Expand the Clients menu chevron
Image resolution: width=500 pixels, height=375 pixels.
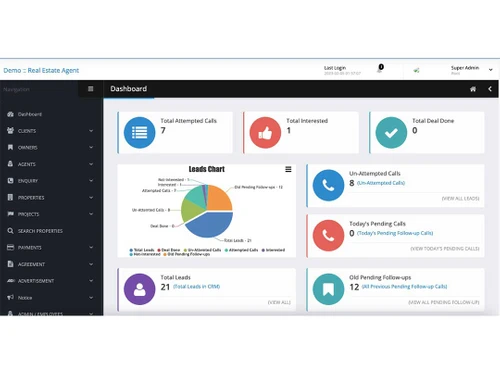pyautogui.click(x=91, y=131)
